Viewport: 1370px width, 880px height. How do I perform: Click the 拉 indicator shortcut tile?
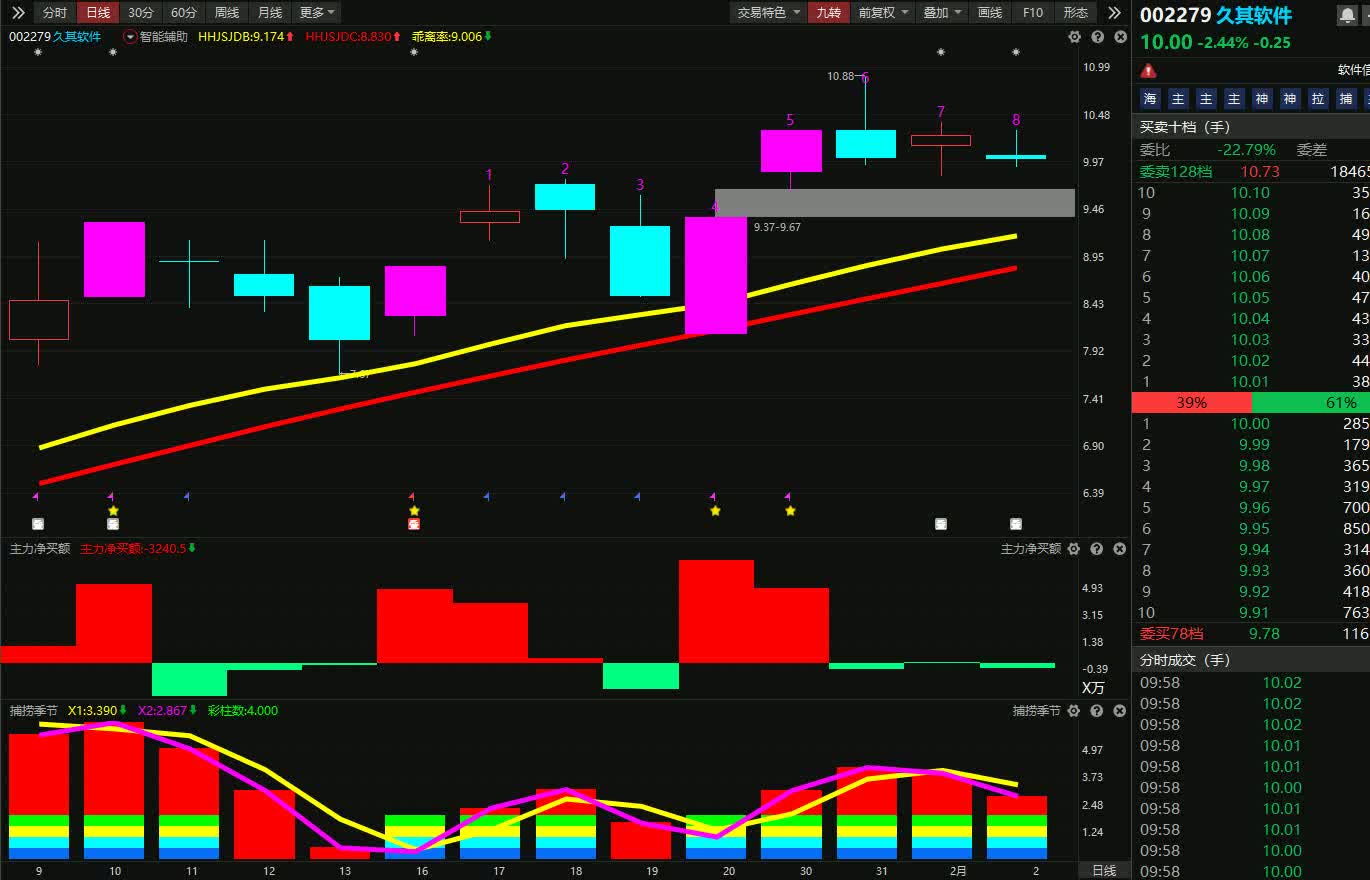[1318, 99]
